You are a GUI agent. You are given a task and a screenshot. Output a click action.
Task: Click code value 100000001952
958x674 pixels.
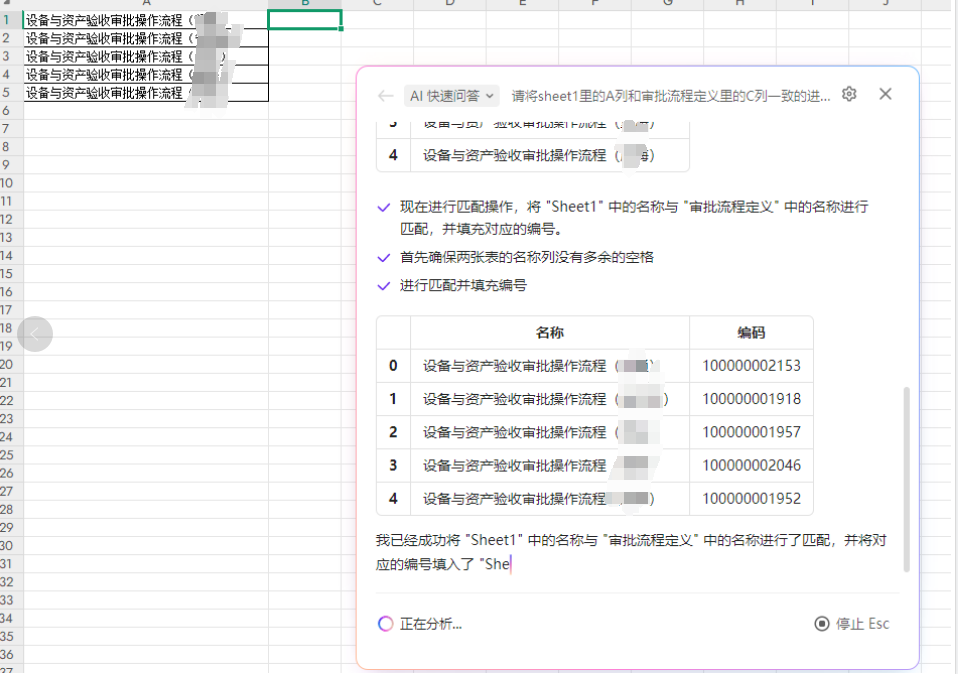(751, 499)
